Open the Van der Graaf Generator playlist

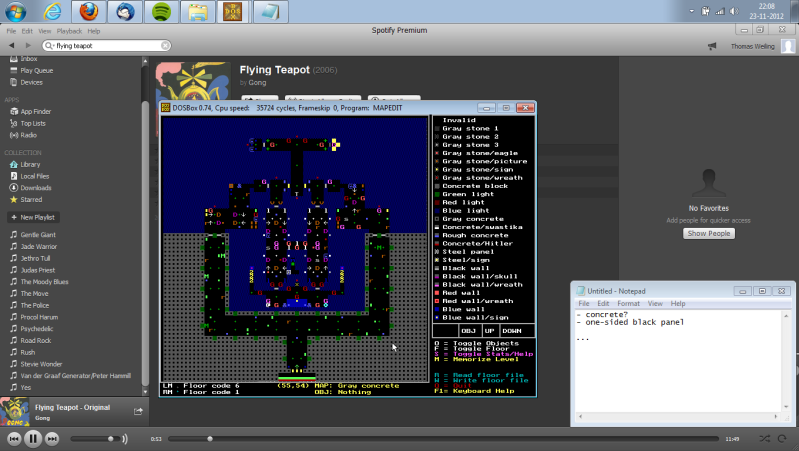75,376
